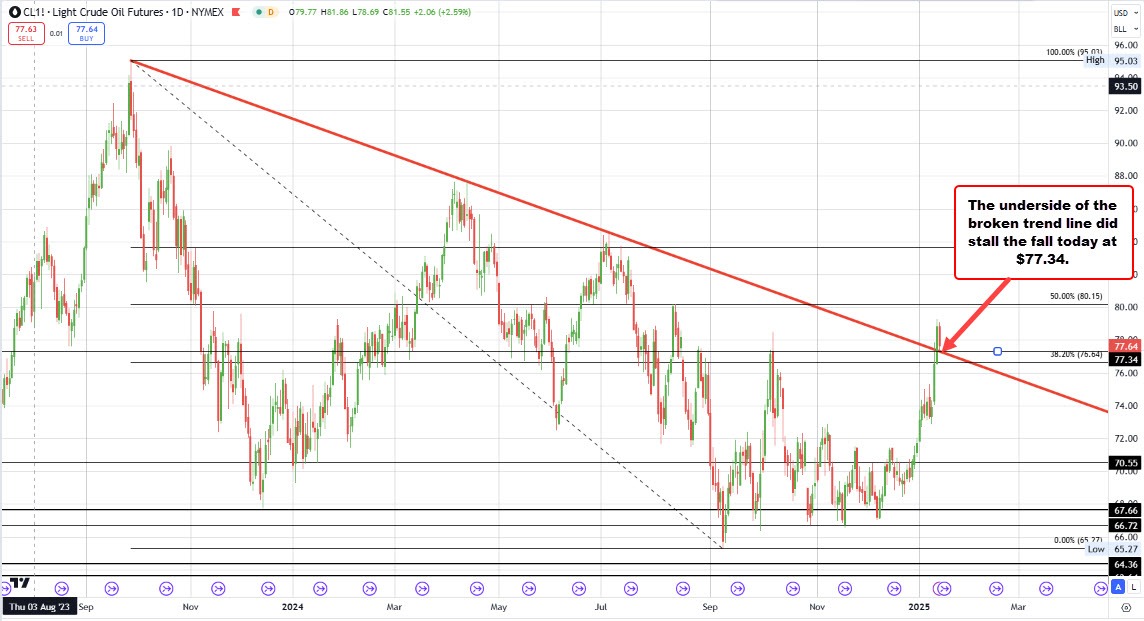Viewport: 1144px width, 621px height.
Task: Click the High 95.03 price label
Action: [1112, 61]
